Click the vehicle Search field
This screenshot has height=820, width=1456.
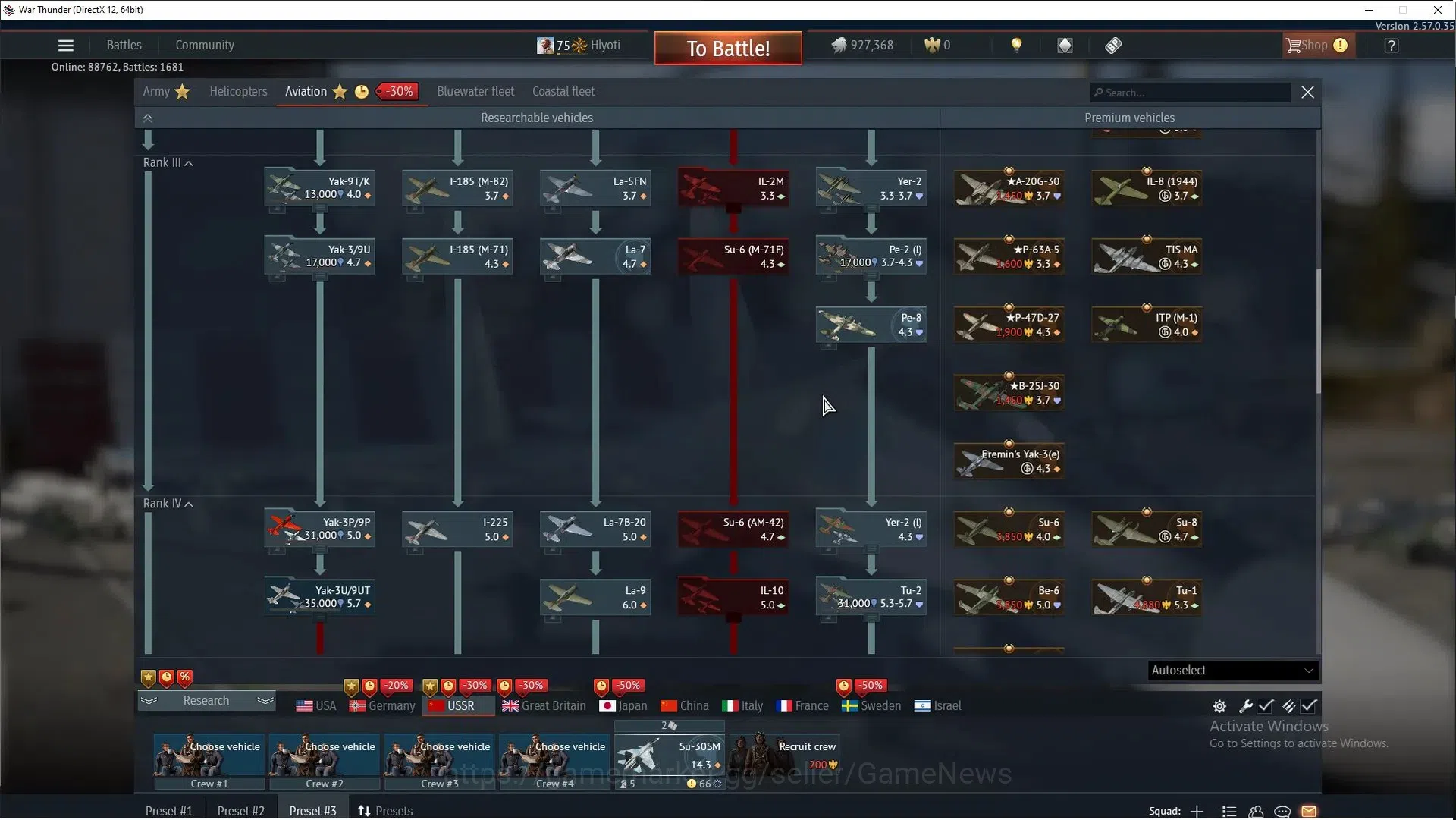(x=1190, y=93)
